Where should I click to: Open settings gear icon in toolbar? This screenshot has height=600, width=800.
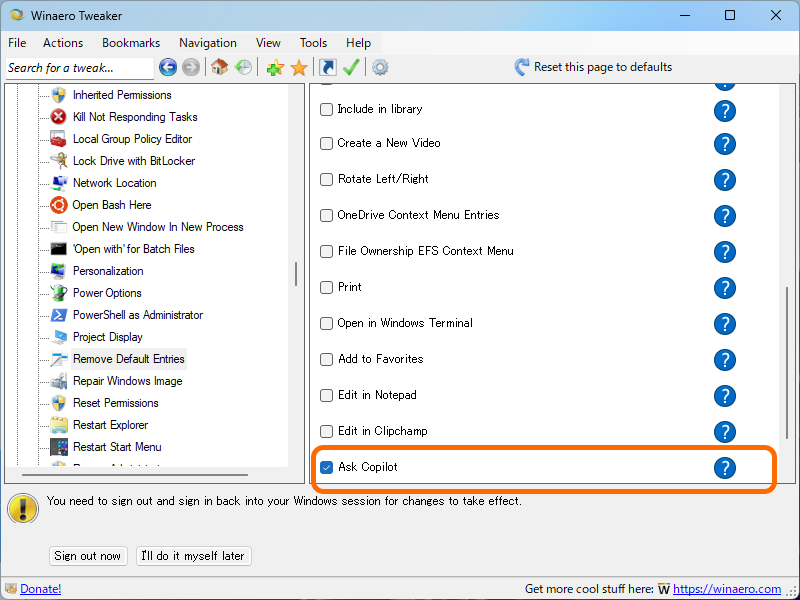(380, 67)
